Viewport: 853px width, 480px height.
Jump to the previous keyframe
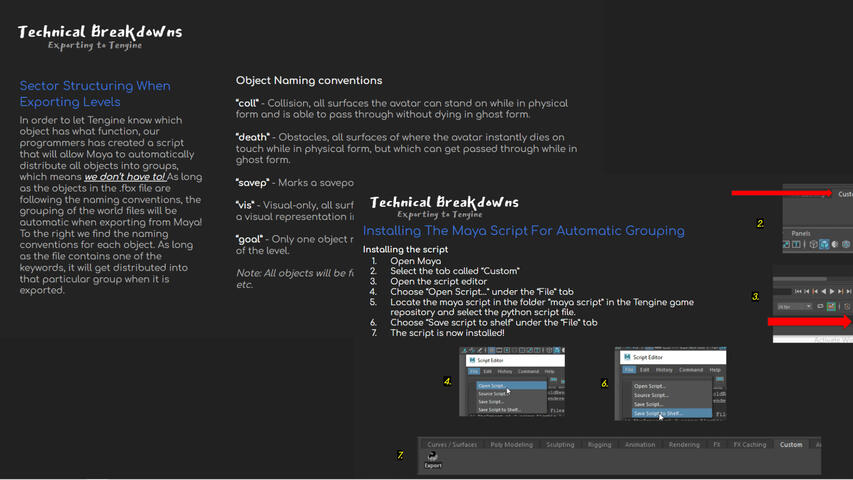(x=815, y=292)
